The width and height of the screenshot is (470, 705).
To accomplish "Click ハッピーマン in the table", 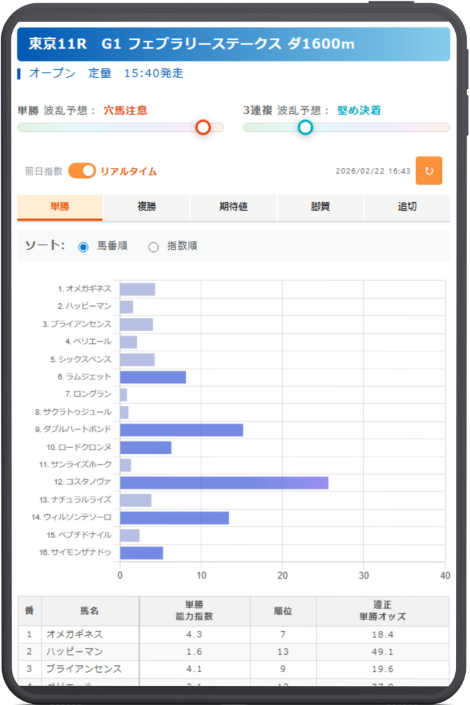I will pos(75,651).
